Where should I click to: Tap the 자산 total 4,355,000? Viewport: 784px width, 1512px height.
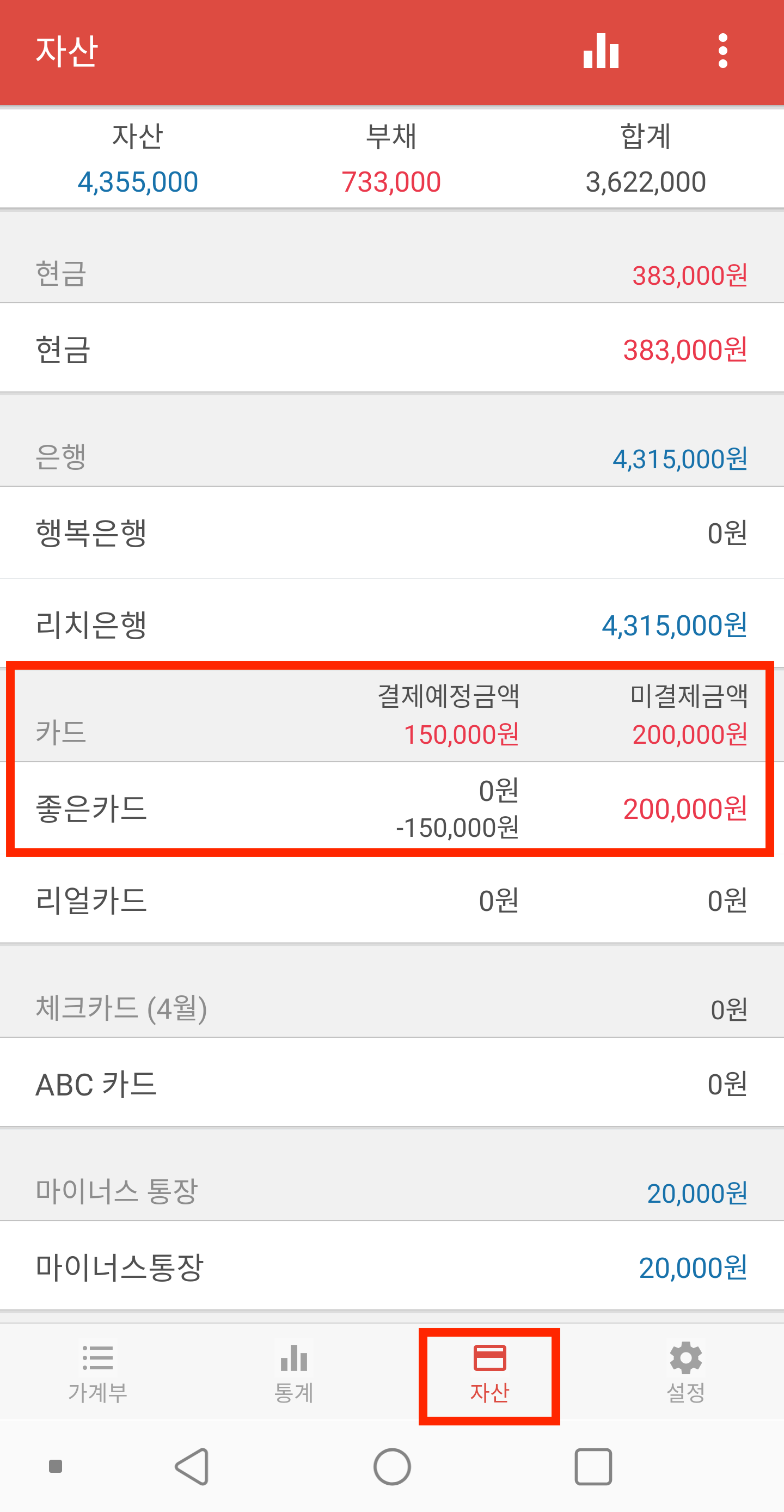pyautogui.click(x=138, y=181)
